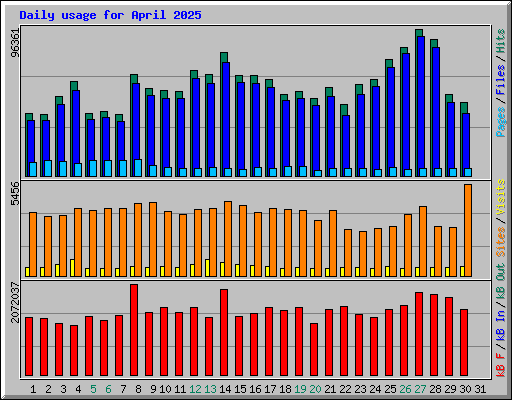Click day label 1 on the axis
This screenshot has height=400, width=512.
(33, 389)
